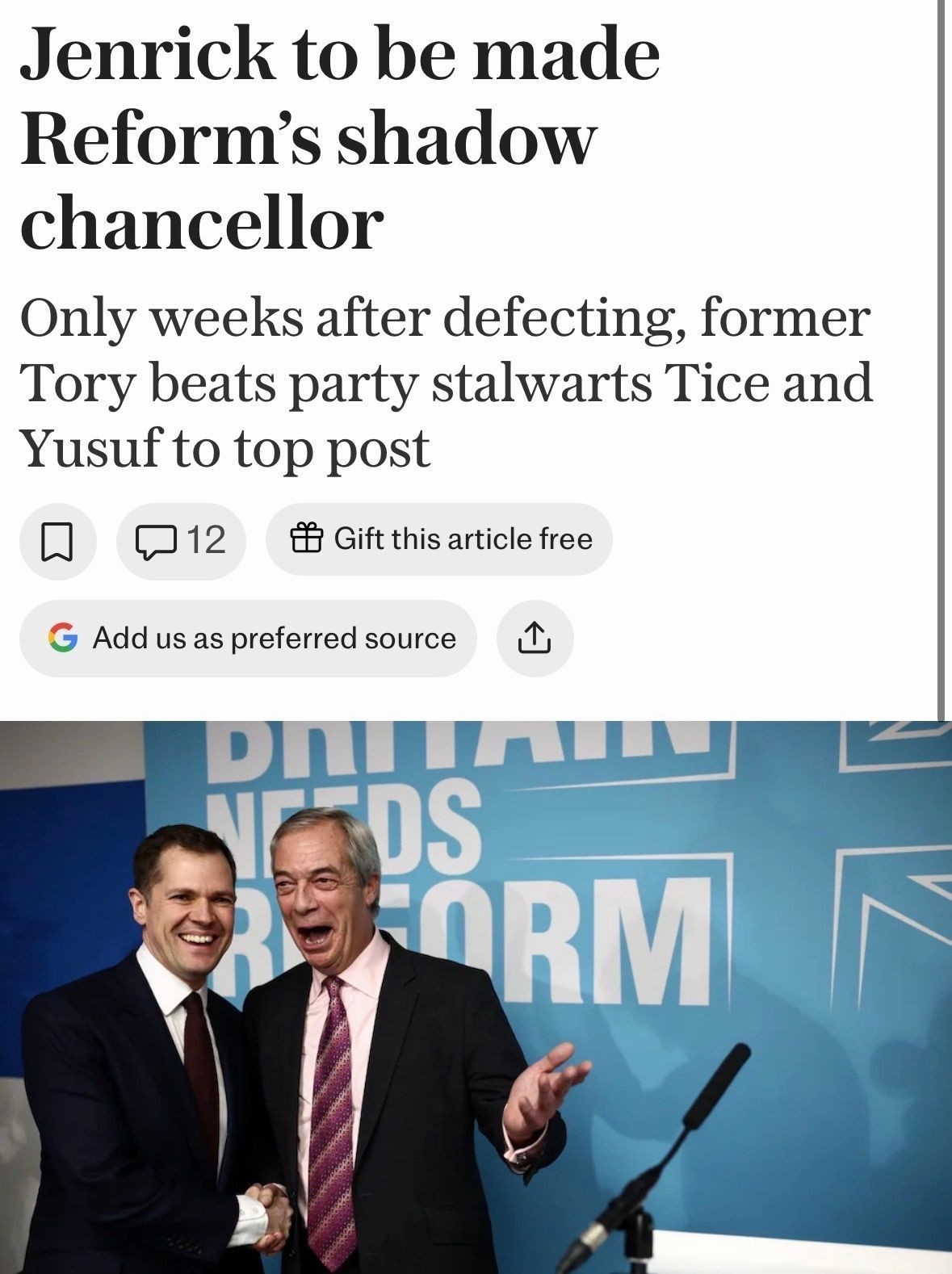This screenshot has width=952, height=1274.
Task: Open the article's handshake photo
Action: pyautogui.click(x=476, y=997)
